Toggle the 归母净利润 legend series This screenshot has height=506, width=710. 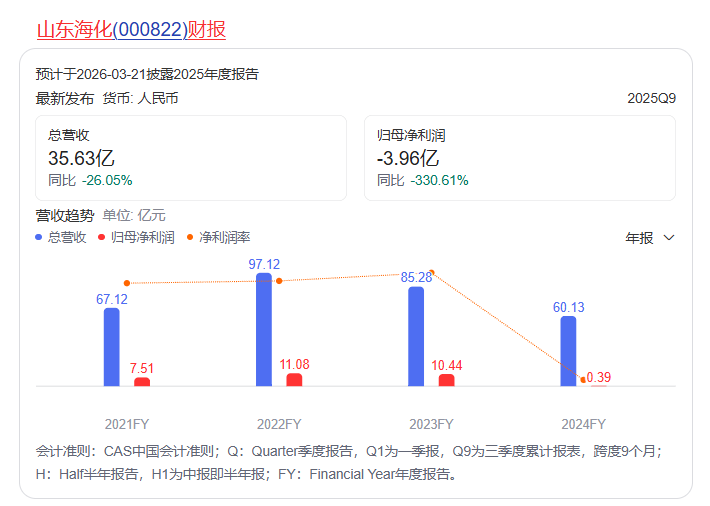click(142, 237)
